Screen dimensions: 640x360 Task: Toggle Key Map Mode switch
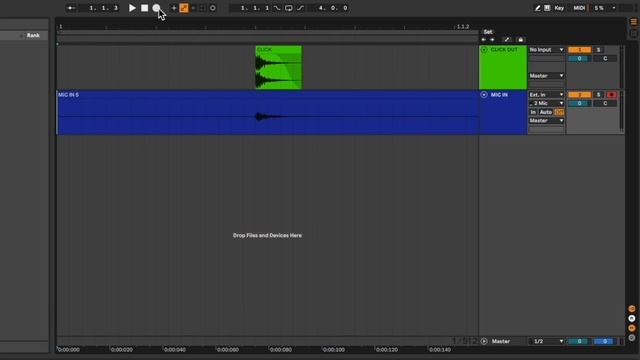pyautogui.click(x=559, y=8)
